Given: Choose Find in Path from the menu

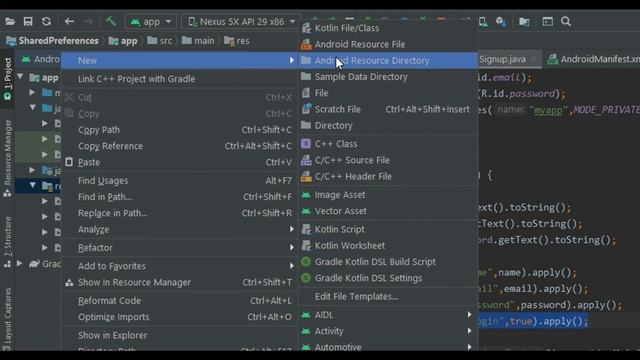Looking at the screenshot, I should click(x=180, y=197).
